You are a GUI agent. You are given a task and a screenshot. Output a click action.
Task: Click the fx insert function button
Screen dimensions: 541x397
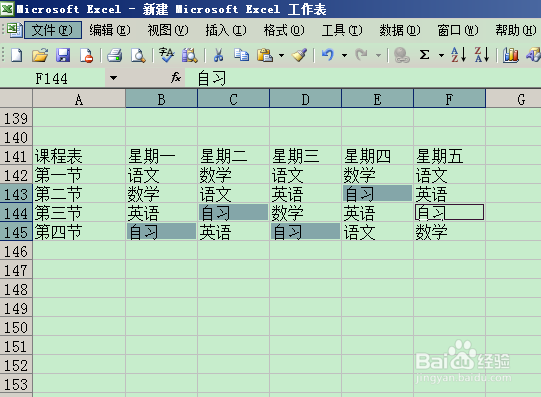tap(176, 78)
